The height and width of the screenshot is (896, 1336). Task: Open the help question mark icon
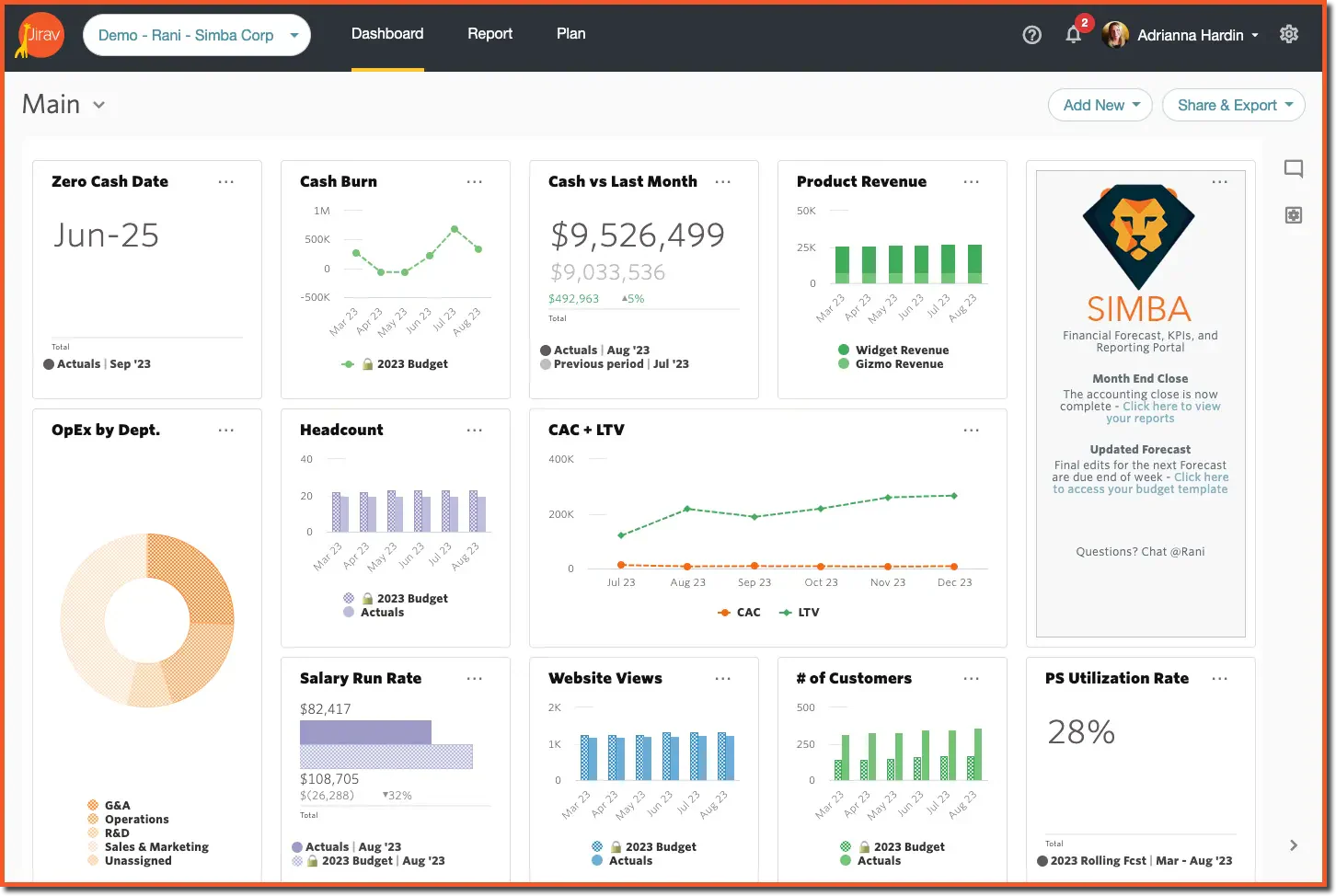[x=1032, y=35]
